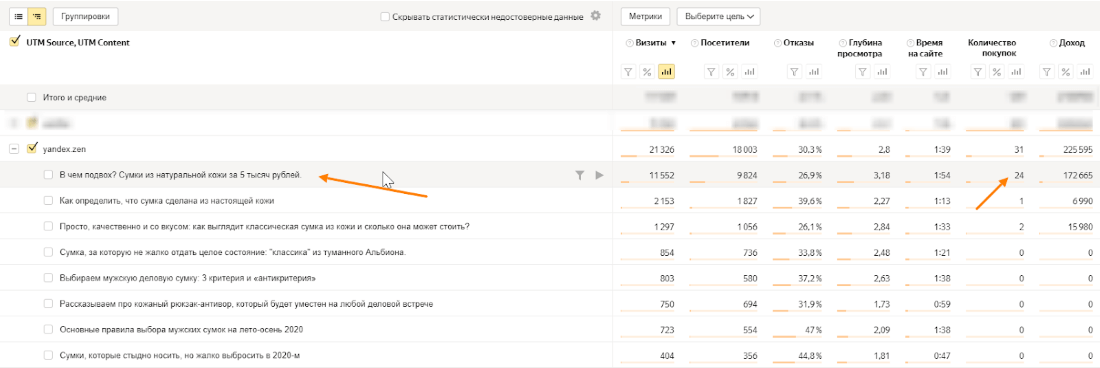Check the Итого и средние checkbox
1100x368 pixels.
pyautogui.click(x=31, y=98)
